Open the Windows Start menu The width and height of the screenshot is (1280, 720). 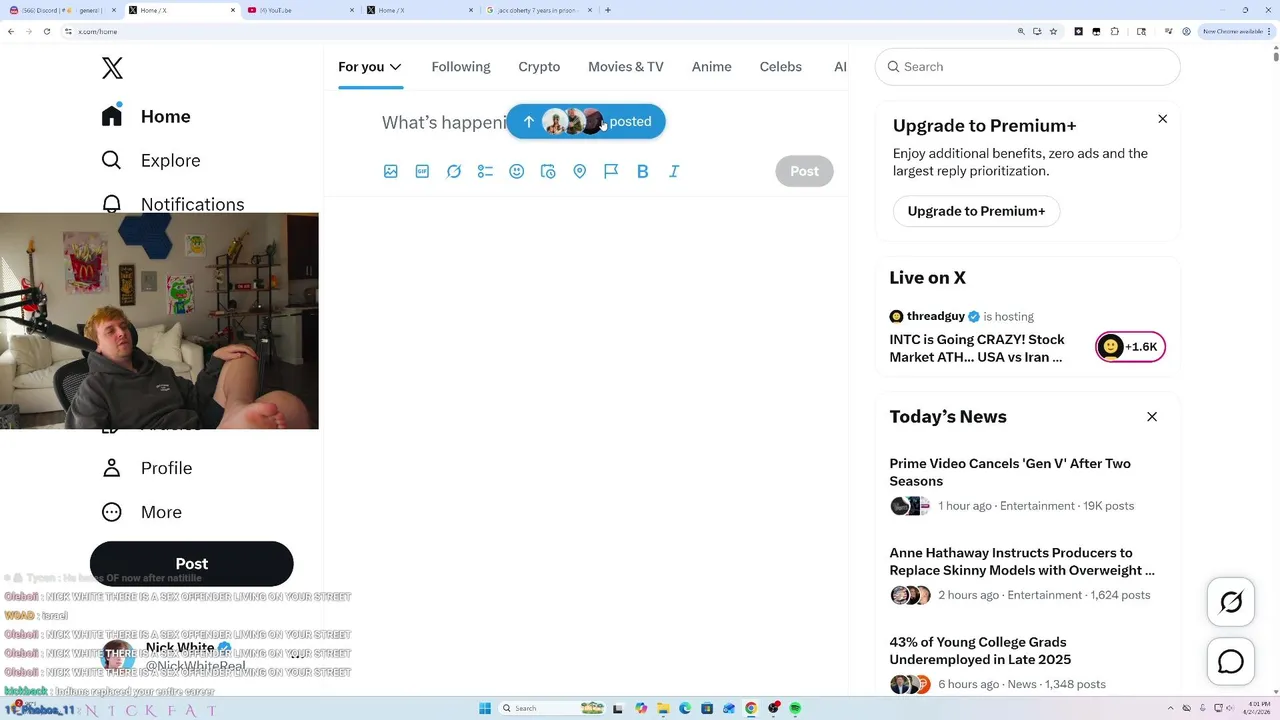485,708
